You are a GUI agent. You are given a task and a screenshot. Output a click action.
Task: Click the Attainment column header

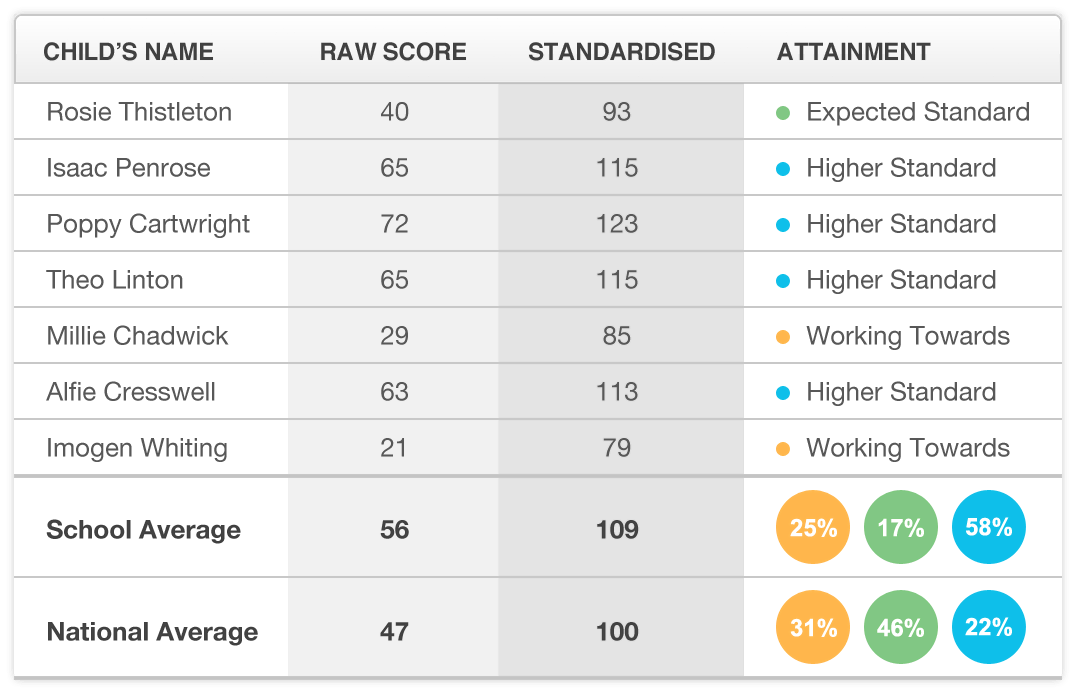[853, 52]
